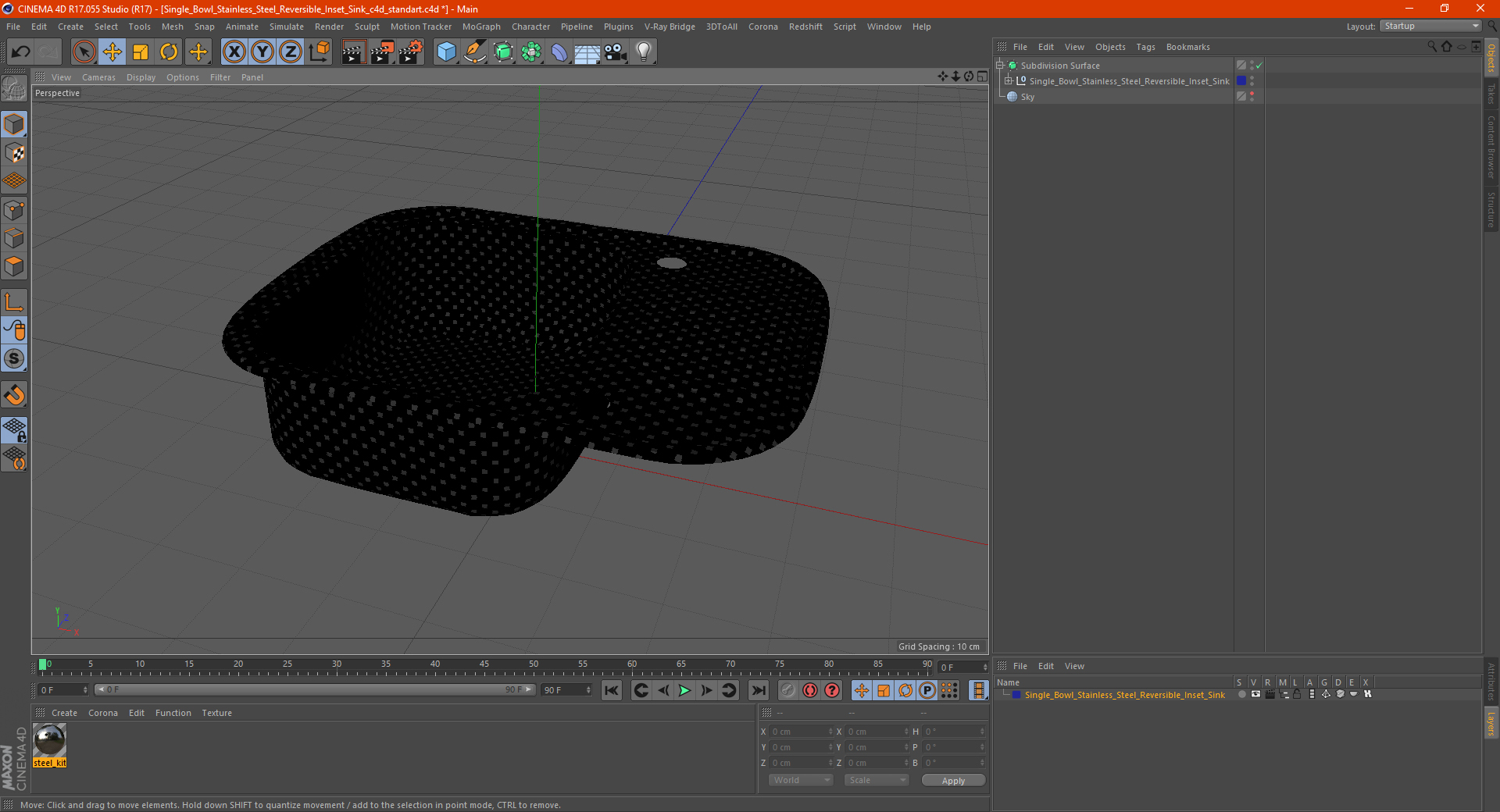
Task: Toggle coordinate system icon
Action: tap(319, 52)
